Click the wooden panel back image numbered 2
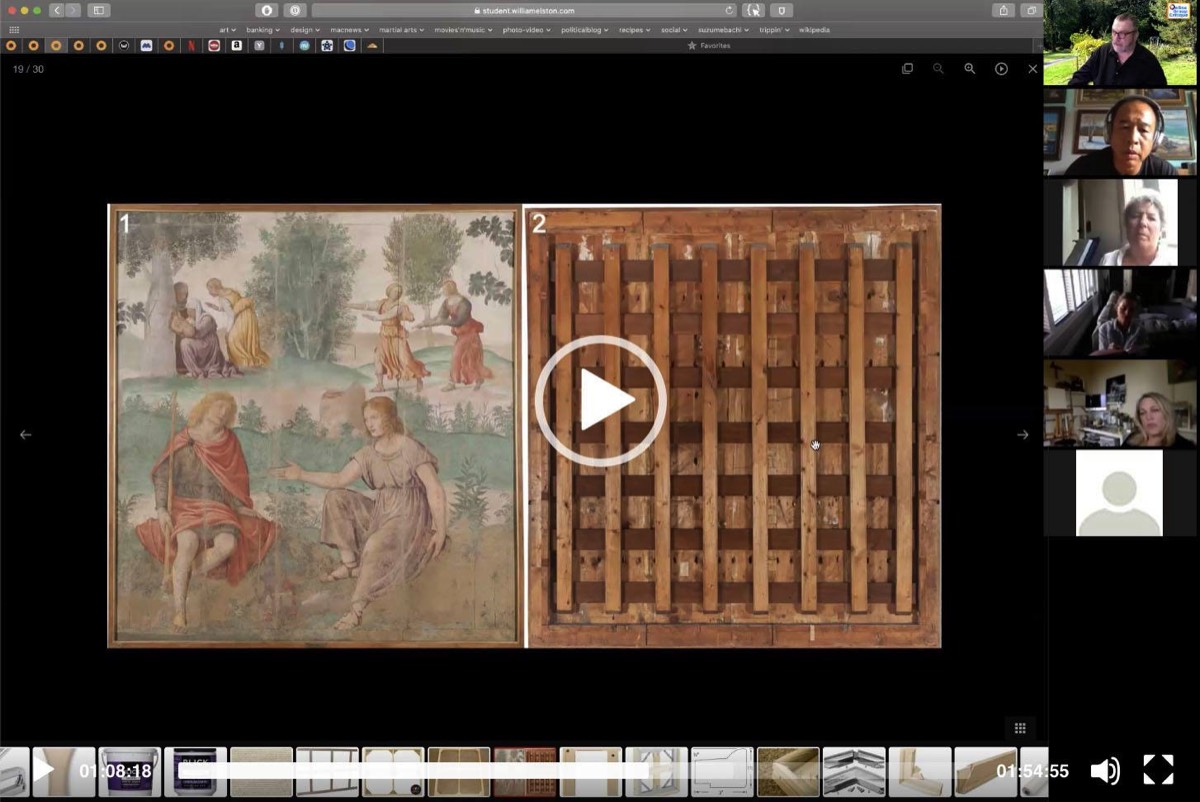The width and height of the screenshot is (1200, 802). point(734,426)
